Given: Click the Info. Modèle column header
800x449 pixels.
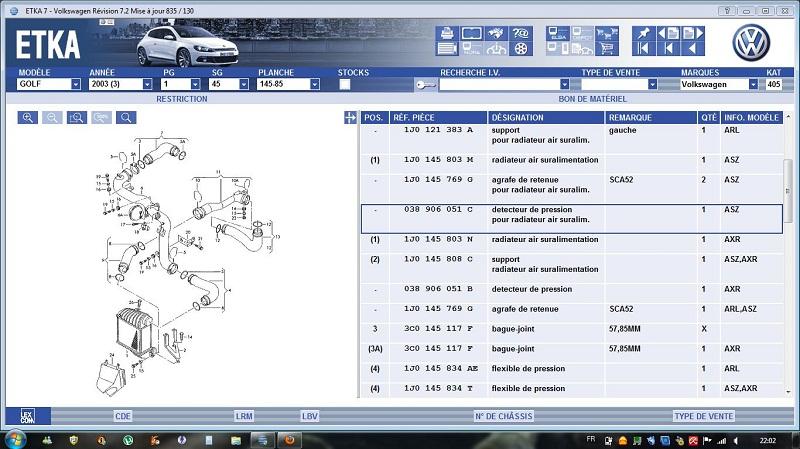Looking at the screenshot, I should pyautogui.click(x=751, y=118).
